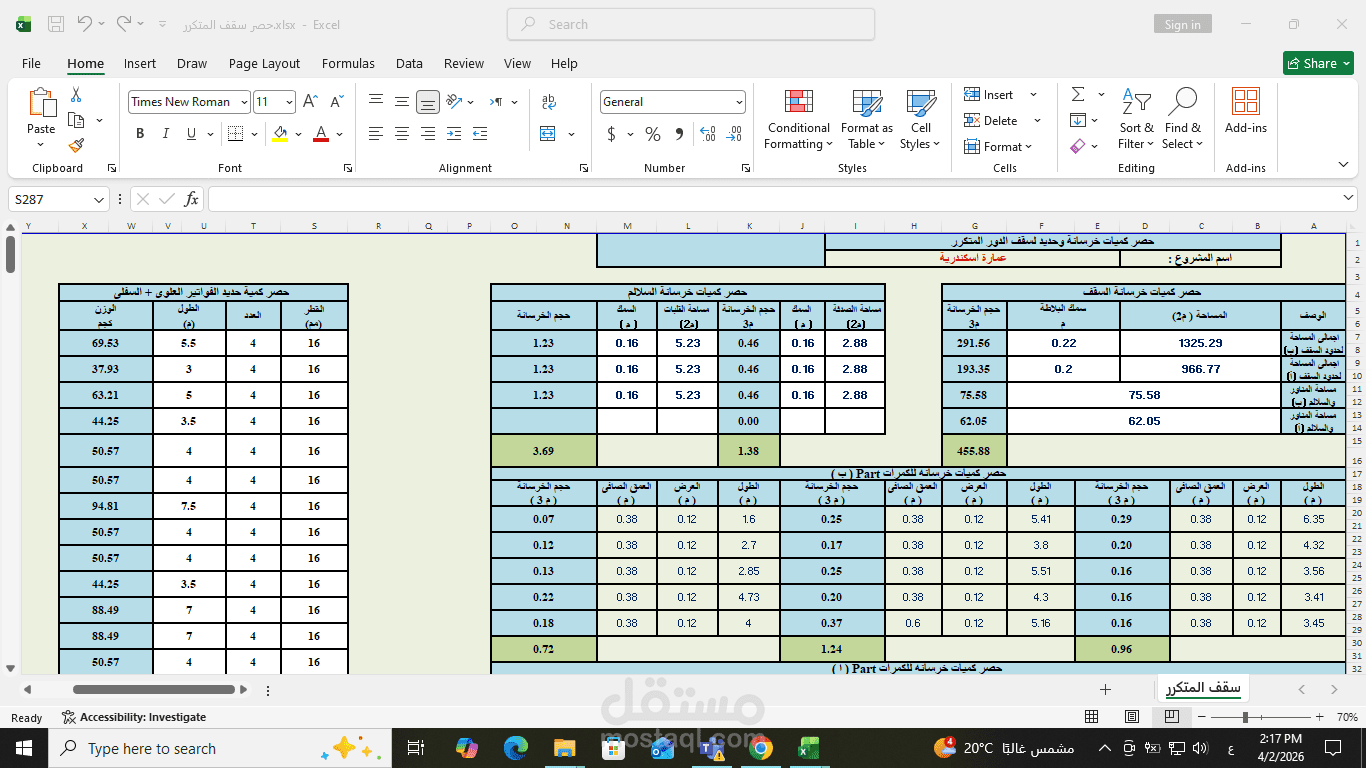Align cell text to the left
The height and width of the screenshot is (768, 1366).
376,133
